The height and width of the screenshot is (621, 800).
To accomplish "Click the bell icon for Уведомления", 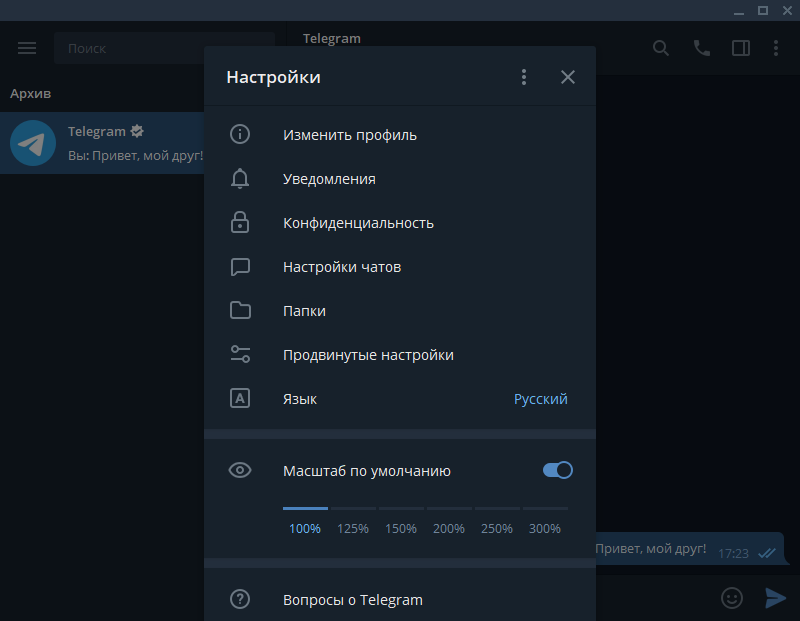I will pyautogui.click(x=240, y=179).
